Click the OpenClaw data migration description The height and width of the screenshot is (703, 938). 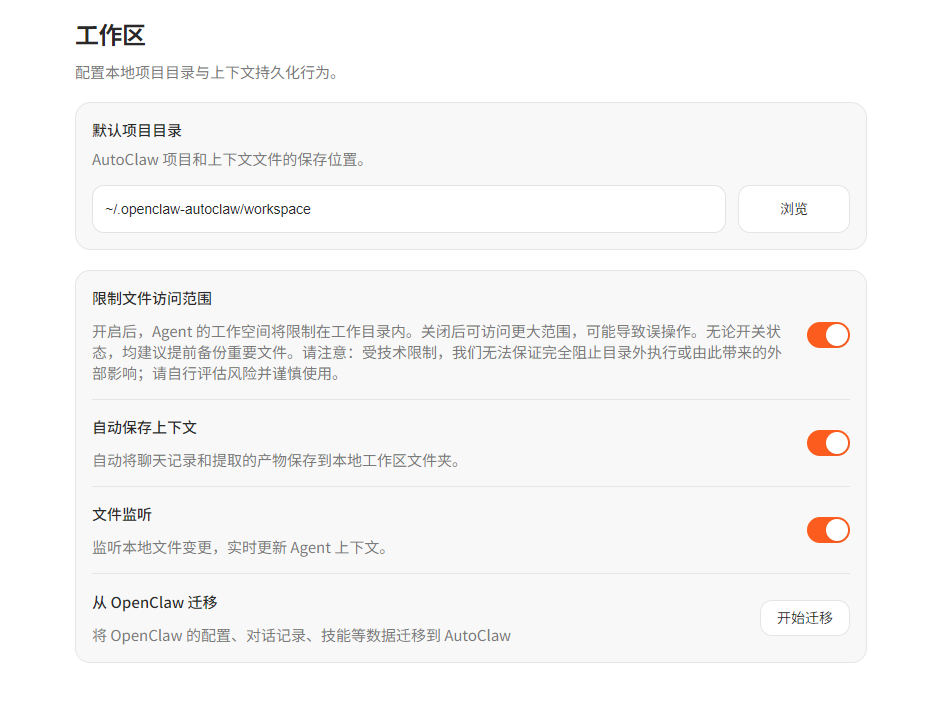point(301,636)
